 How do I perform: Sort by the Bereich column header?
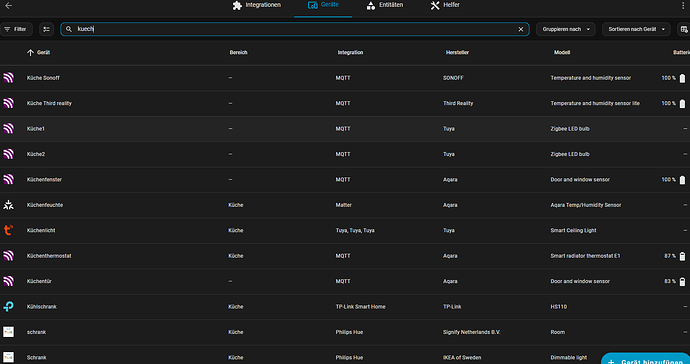(x=239, y=52)
